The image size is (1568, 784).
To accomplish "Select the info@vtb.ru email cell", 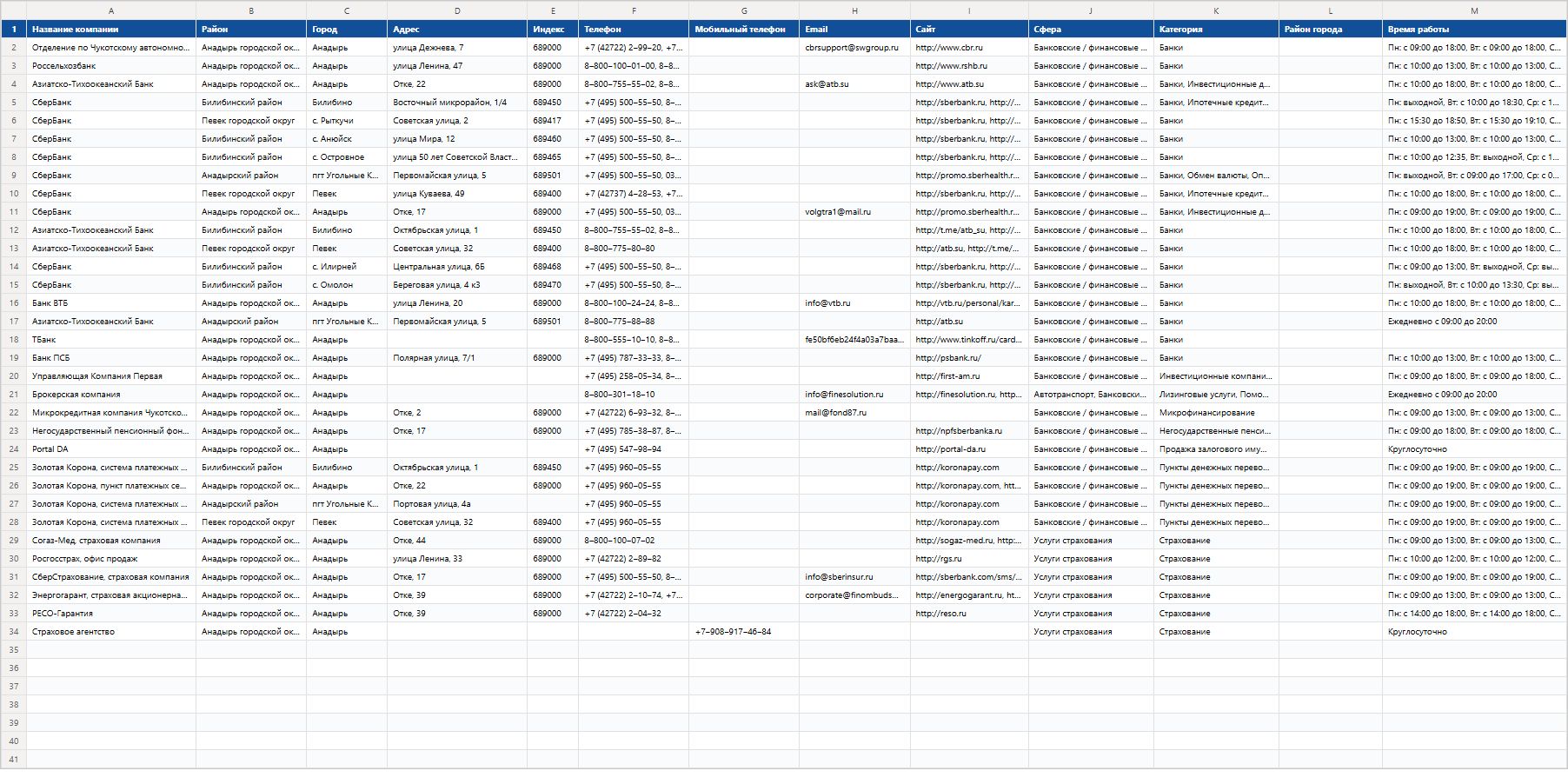I will point(854,303).
